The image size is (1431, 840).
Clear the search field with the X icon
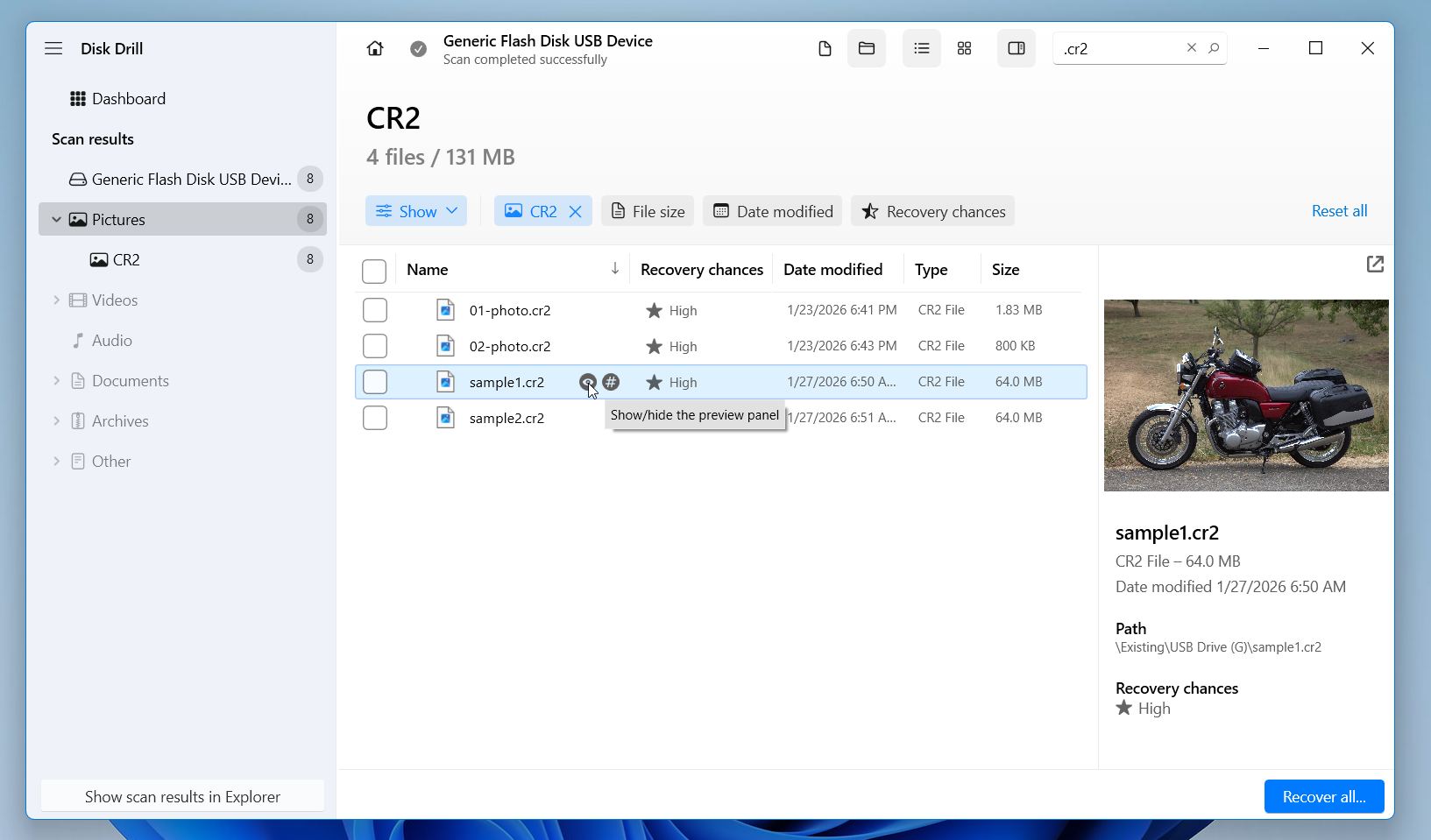[x=1191, y=48]
